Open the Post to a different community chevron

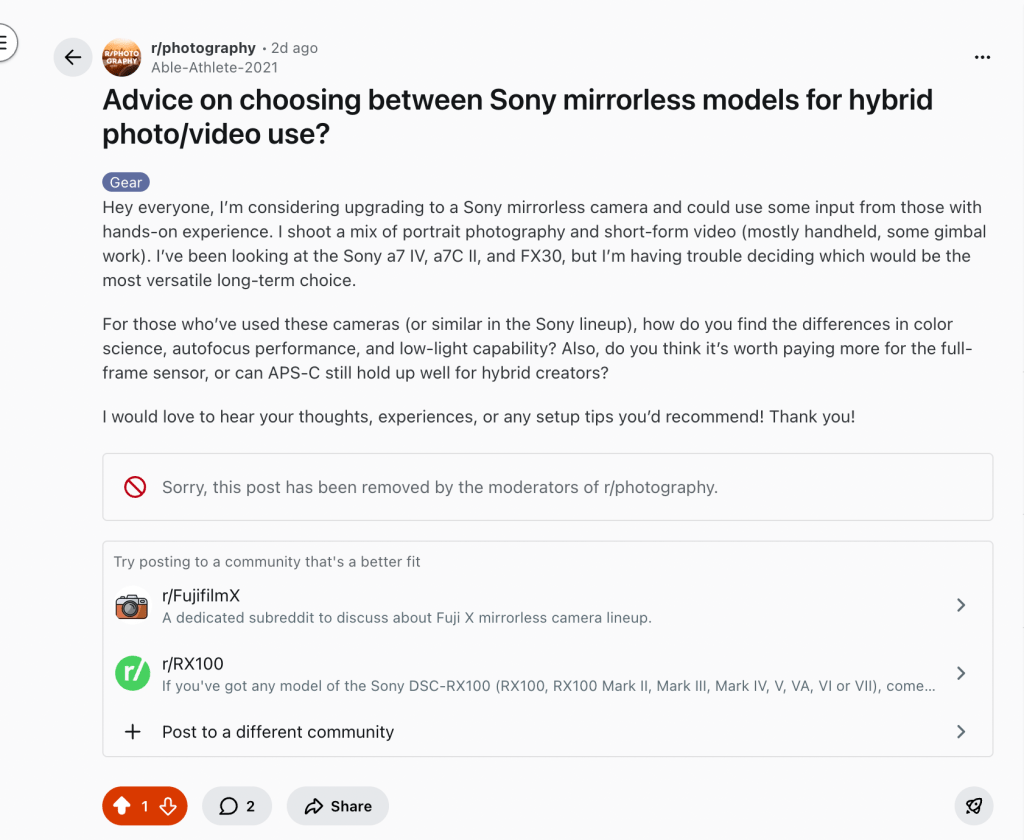coord(960,732)
